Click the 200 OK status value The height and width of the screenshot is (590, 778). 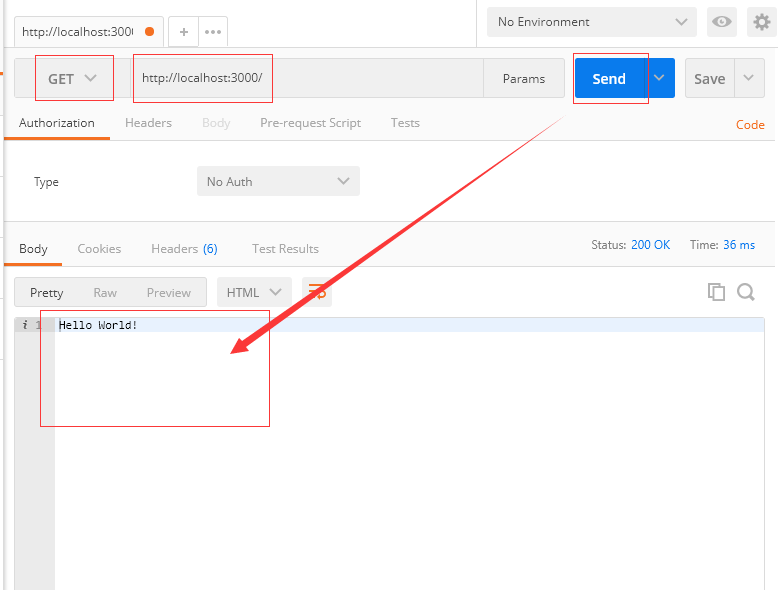point(650,245)
